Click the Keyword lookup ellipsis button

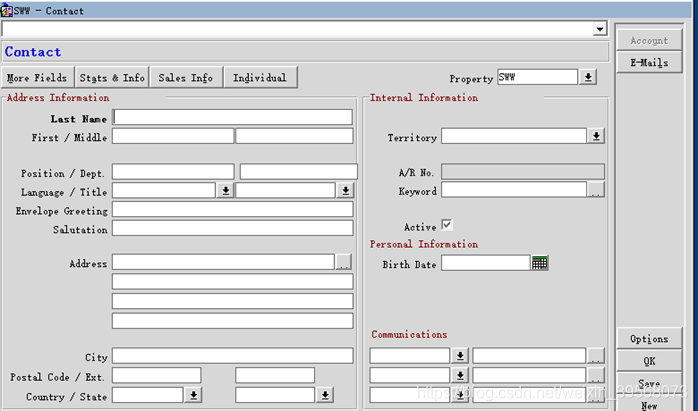(x=596, y=190)
